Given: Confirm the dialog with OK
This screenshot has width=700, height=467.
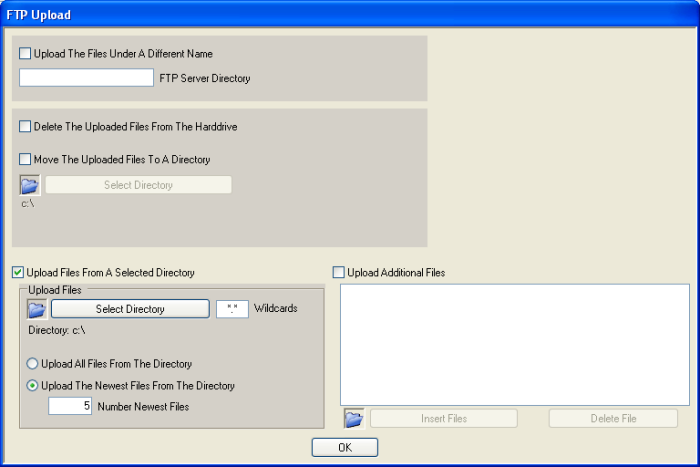Looking at the screenshot, I should click(344, 447).
